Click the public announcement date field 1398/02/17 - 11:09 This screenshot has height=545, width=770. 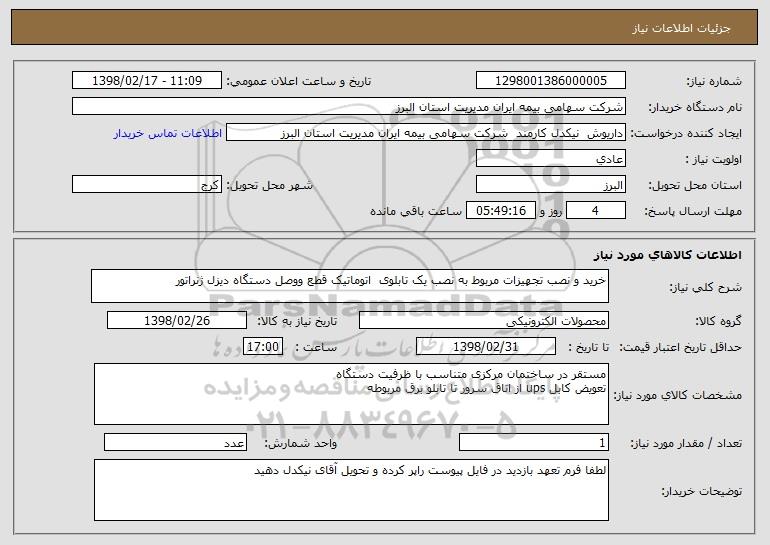(147, 81)
